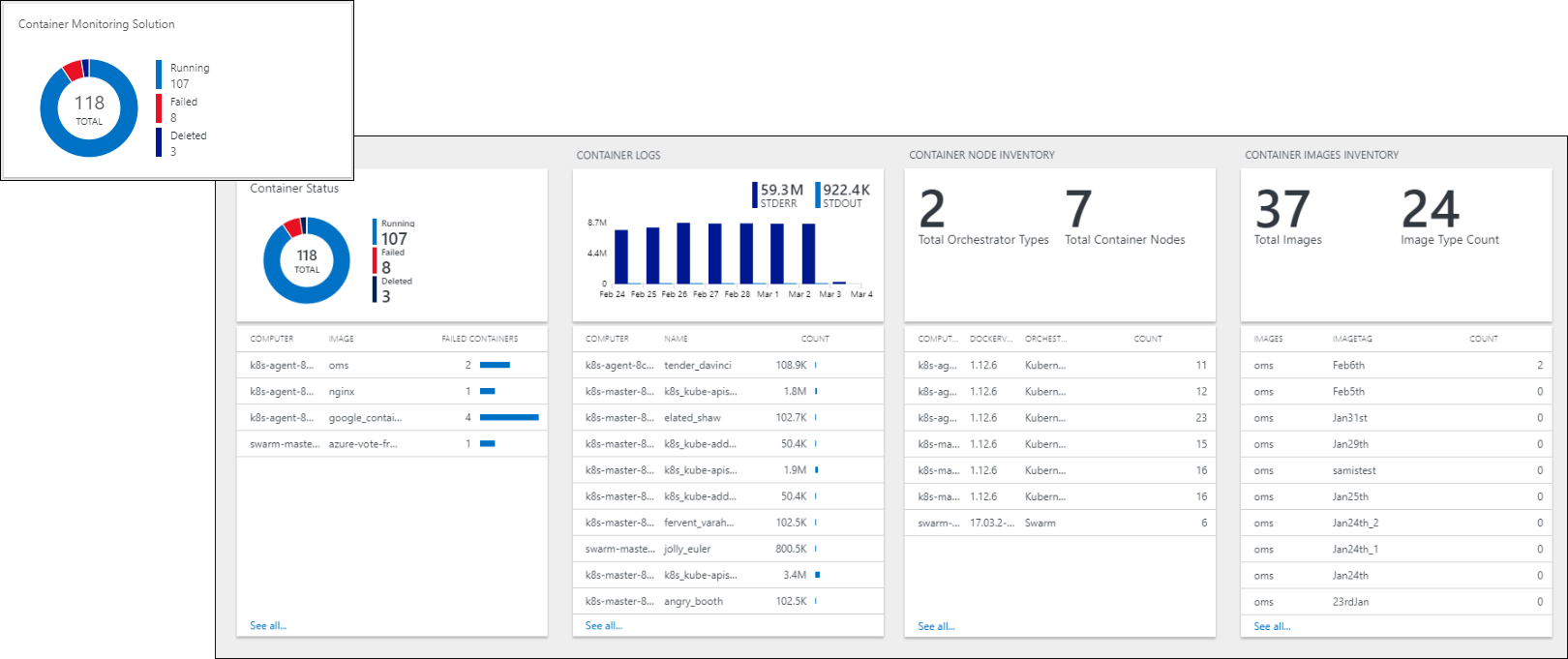Open the Container Monitoring Solution overview tile
Viewport: 1568px width, 659px height.
point(176,90)
